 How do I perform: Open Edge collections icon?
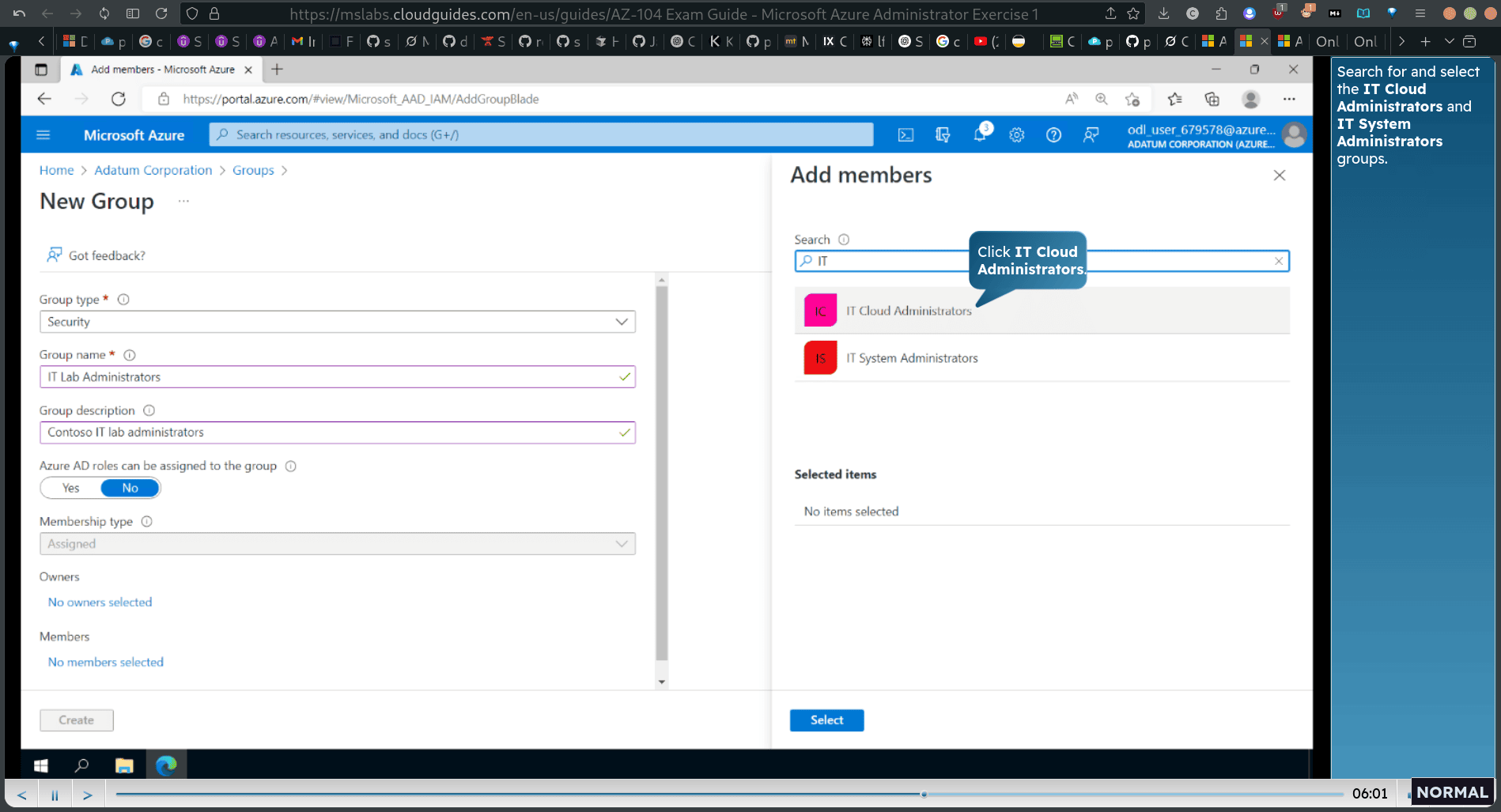(x=1212, y=99)
